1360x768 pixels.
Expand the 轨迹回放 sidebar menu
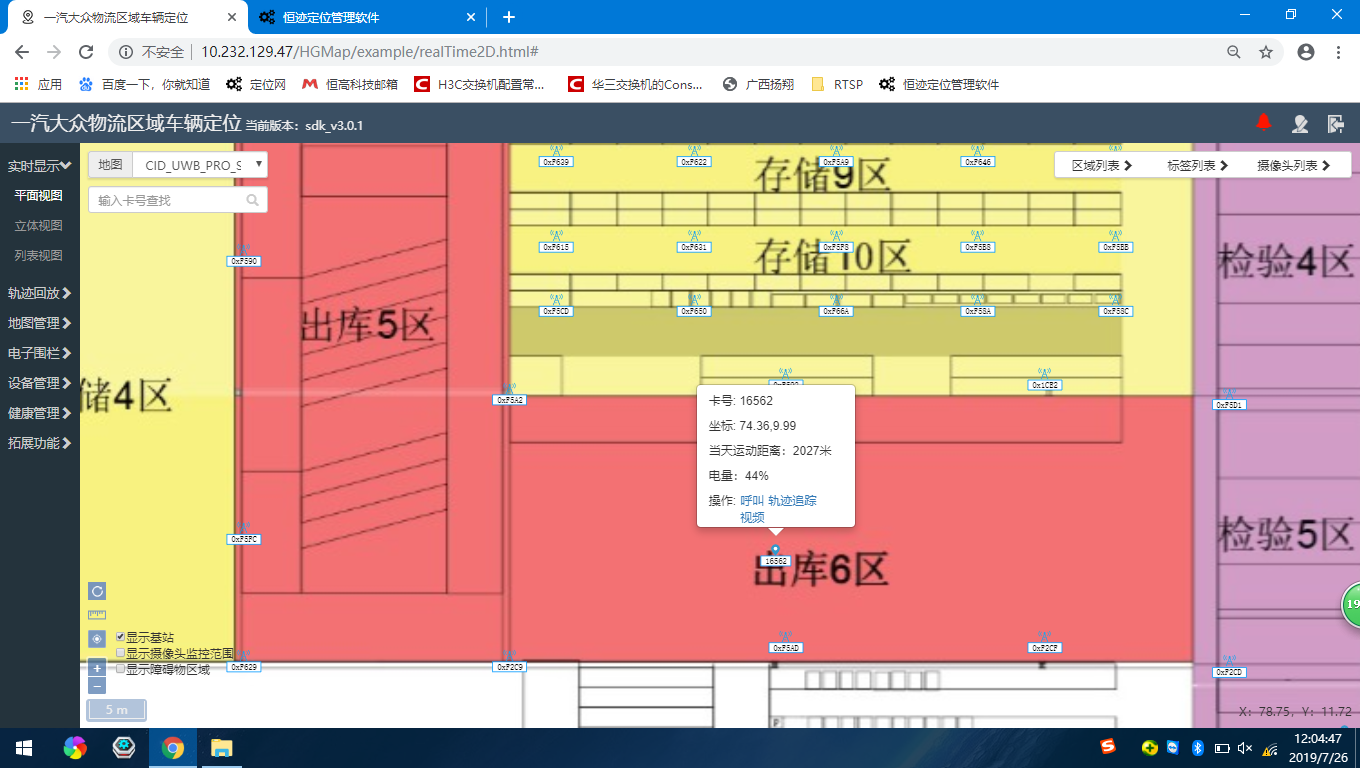pyautogui.click(x=39, y=293)
